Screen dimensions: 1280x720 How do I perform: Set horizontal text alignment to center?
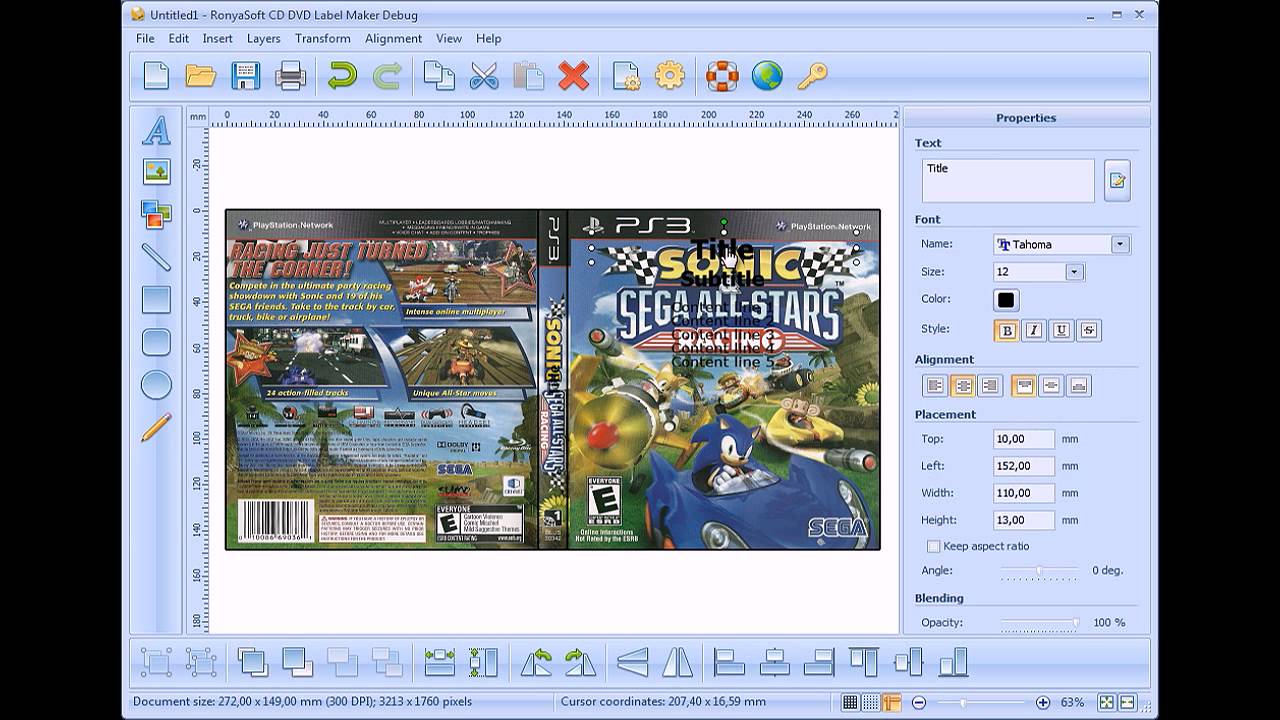(962, 385)
